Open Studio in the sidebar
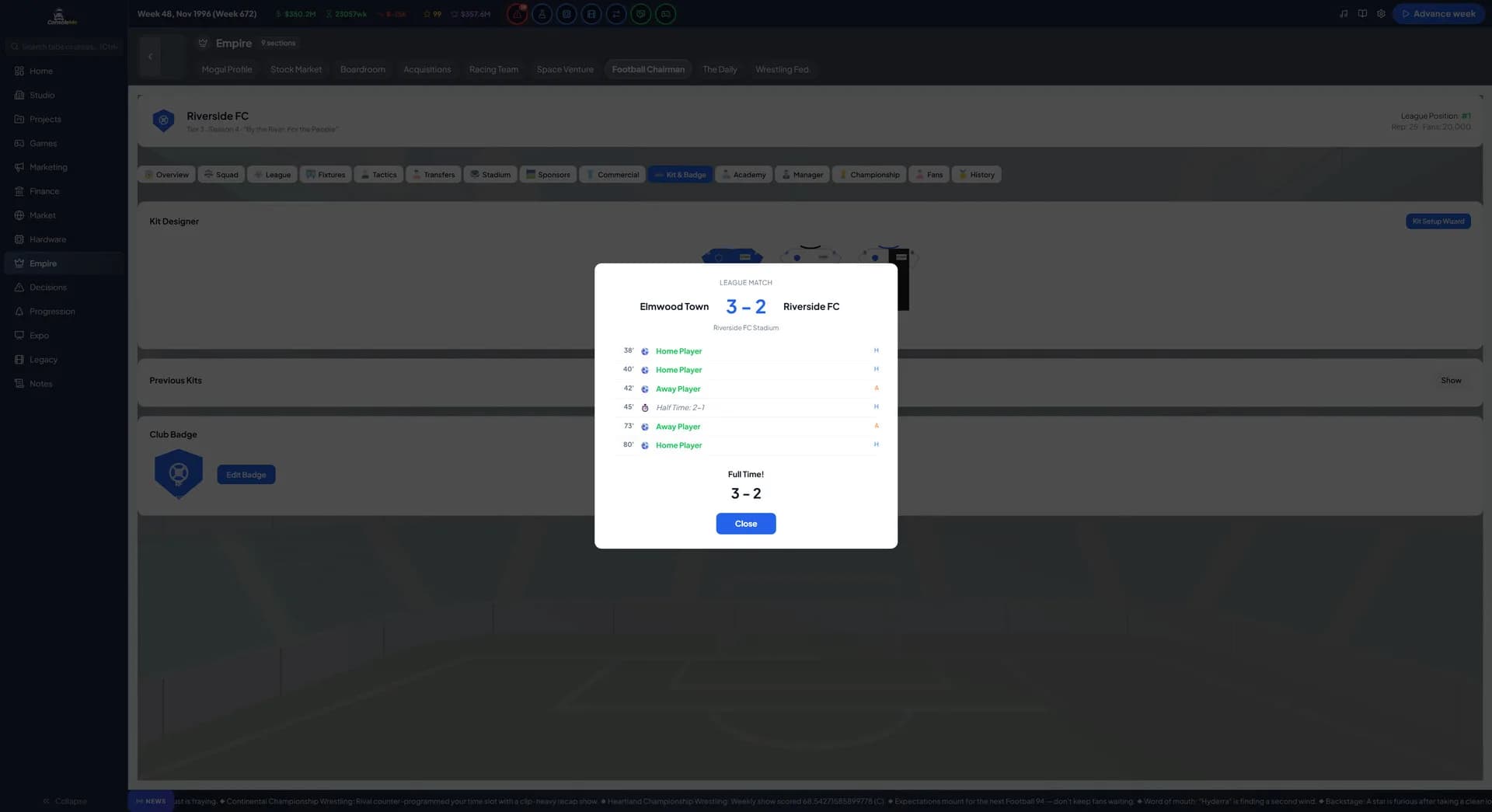The image size is (1492, 812). (64, 95)
